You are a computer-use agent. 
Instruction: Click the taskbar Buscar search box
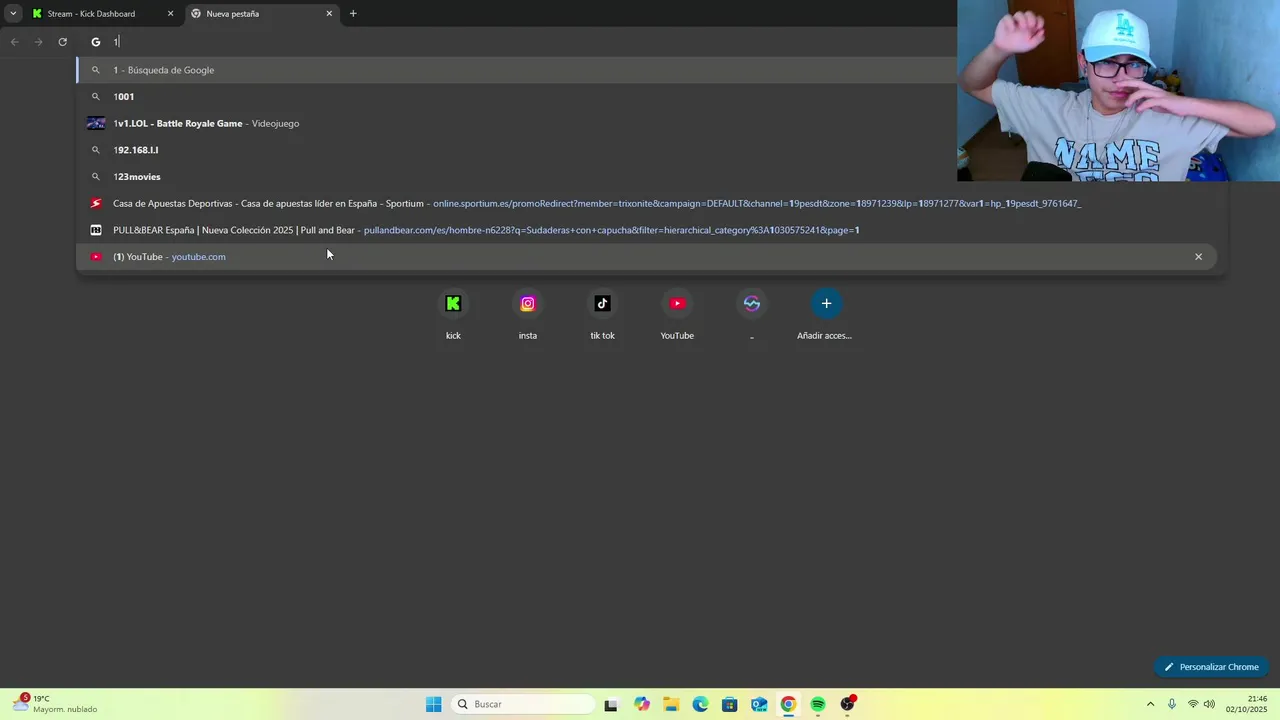coord(522,704)
